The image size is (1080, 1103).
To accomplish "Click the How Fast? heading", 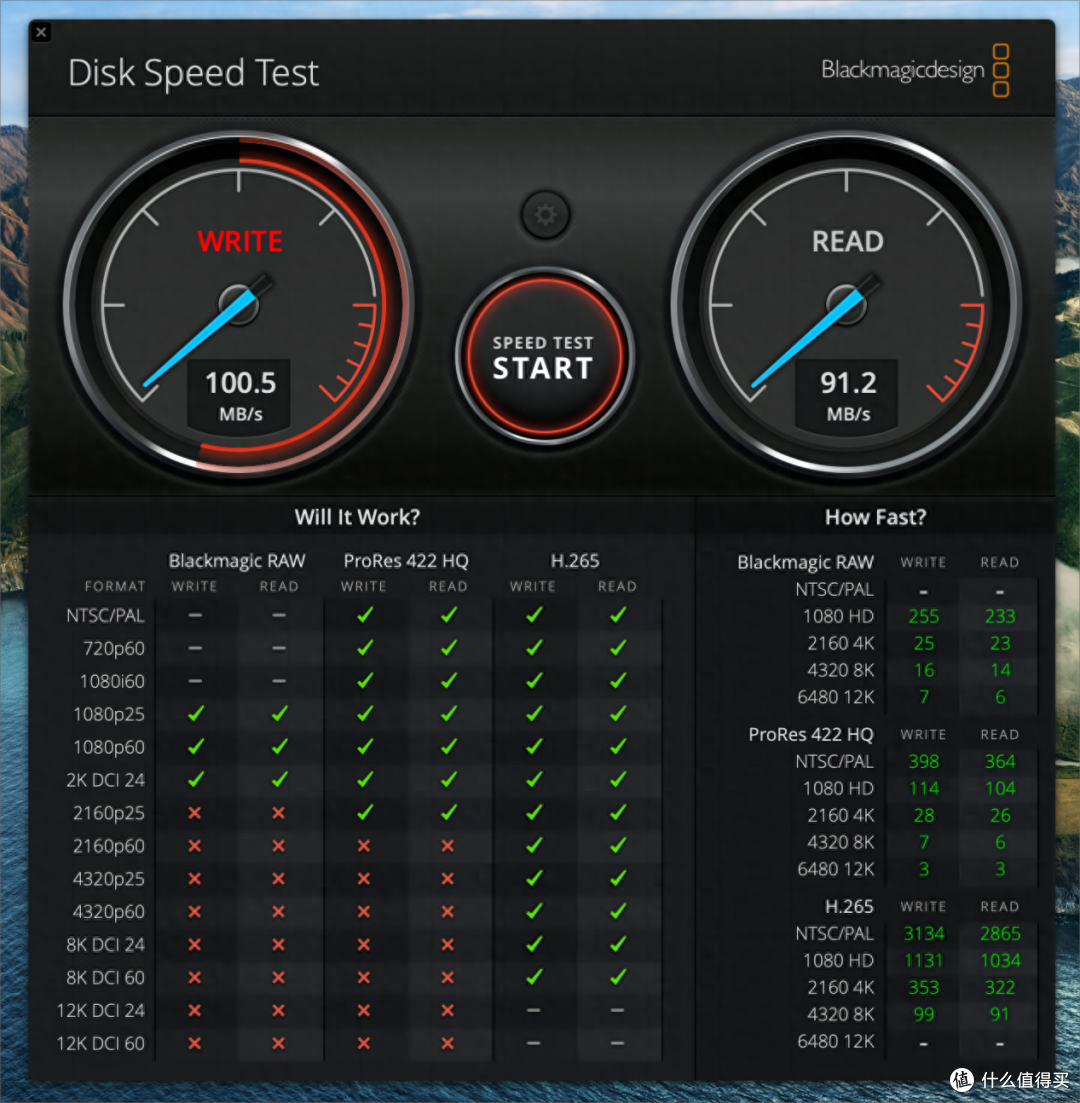I will click(875, 517).
